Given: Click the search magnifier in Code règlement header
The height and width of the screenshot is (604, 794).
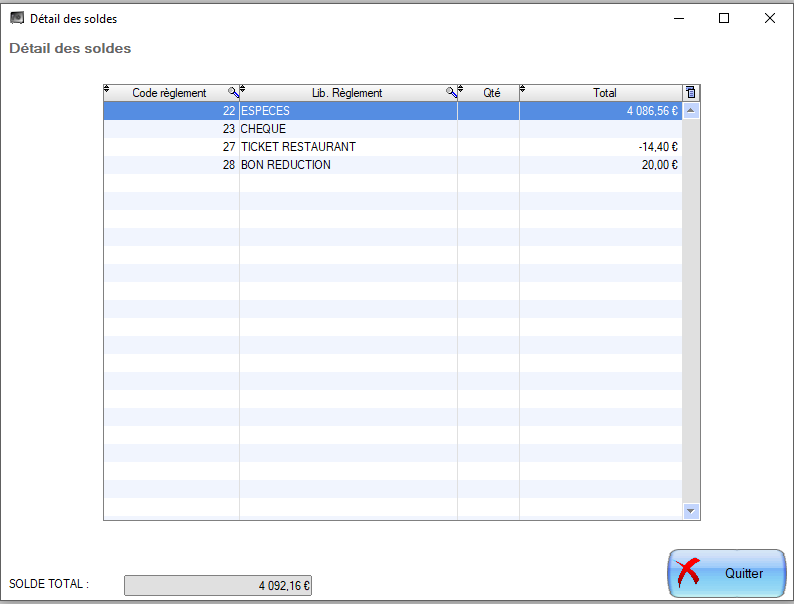Looking at the screenshot, I should tap(233, 92).
